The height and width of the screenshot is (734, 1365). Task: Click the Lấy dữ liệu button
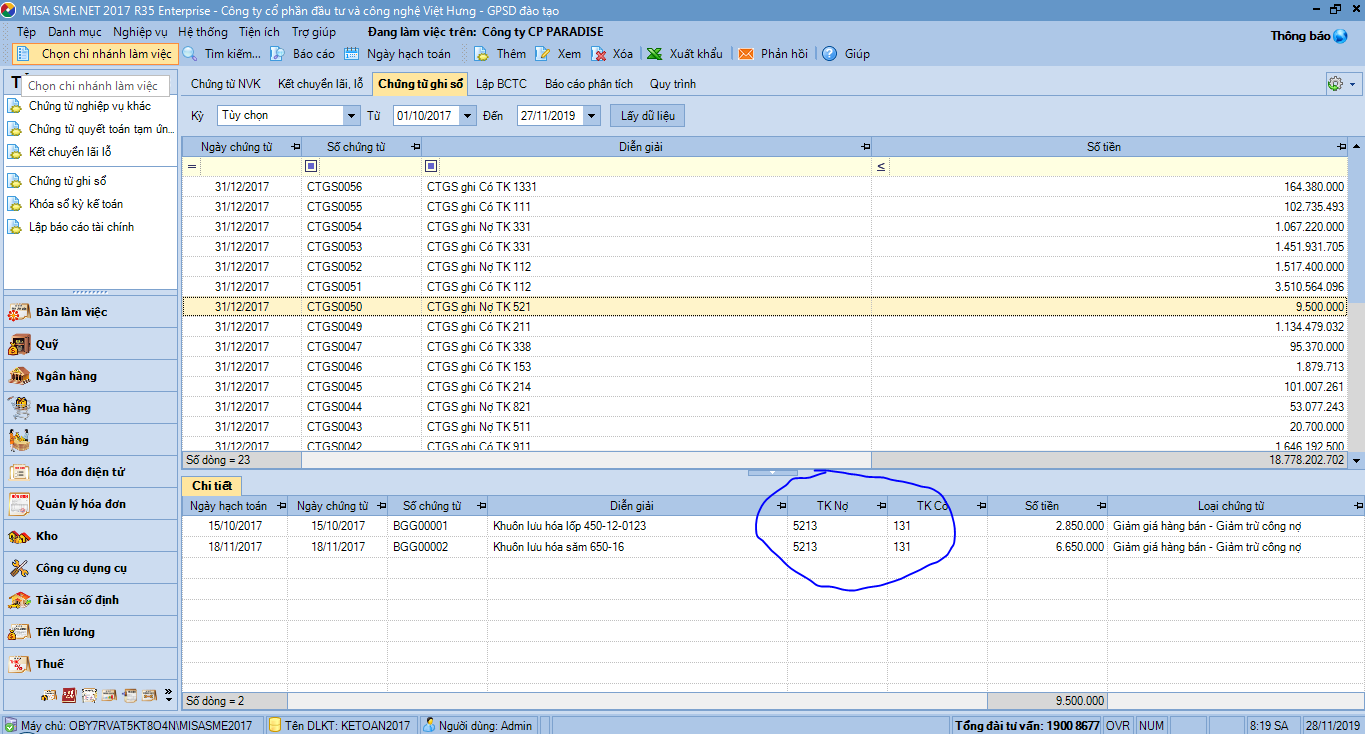[647, 116]
